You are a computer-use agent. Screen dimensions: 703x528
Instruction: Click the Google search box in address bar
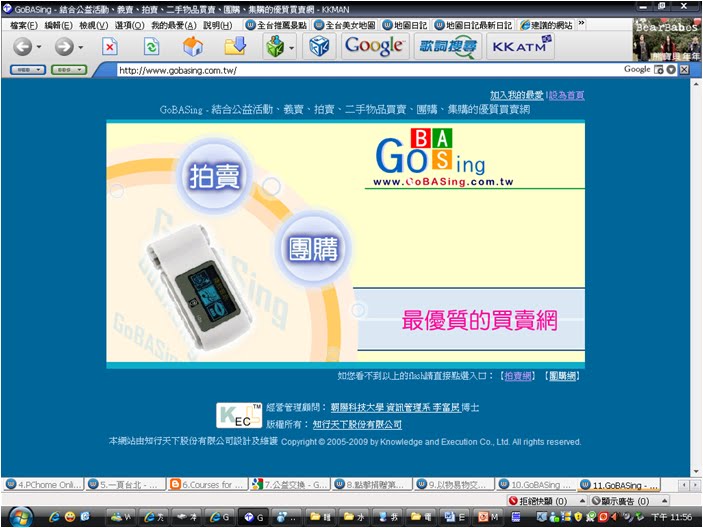tap(637, 69)
